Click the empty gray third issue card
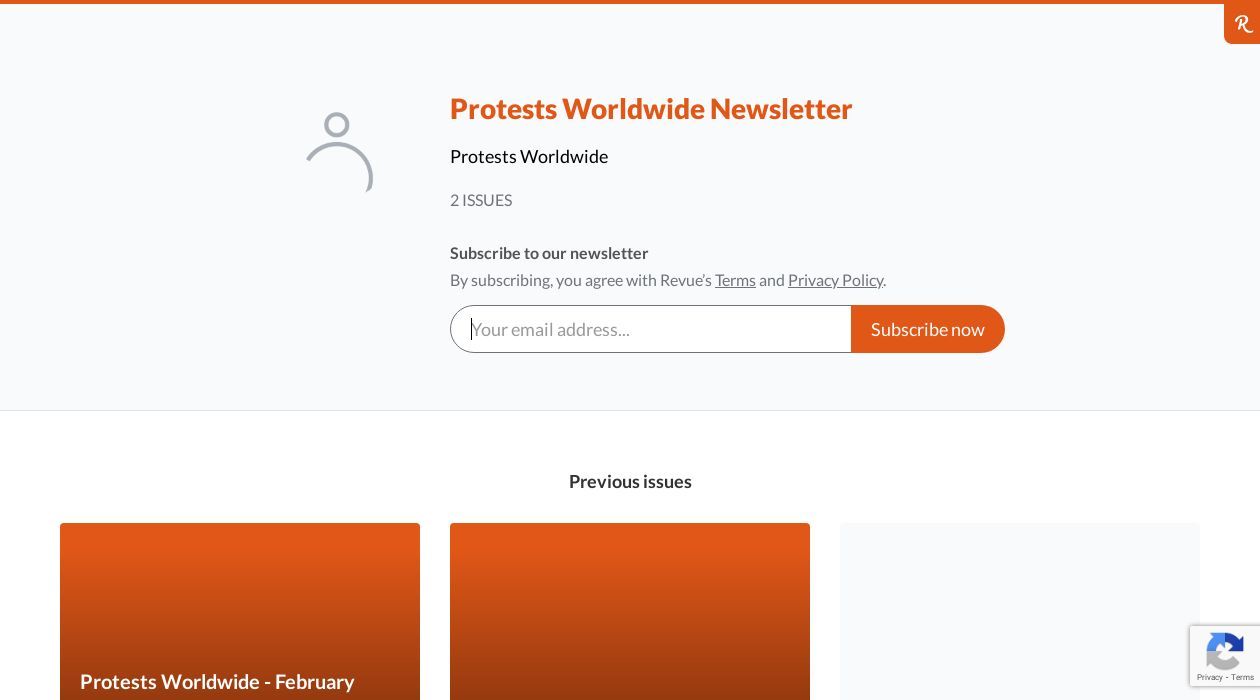This screenshot has height=700, width=1260. 1019,611
